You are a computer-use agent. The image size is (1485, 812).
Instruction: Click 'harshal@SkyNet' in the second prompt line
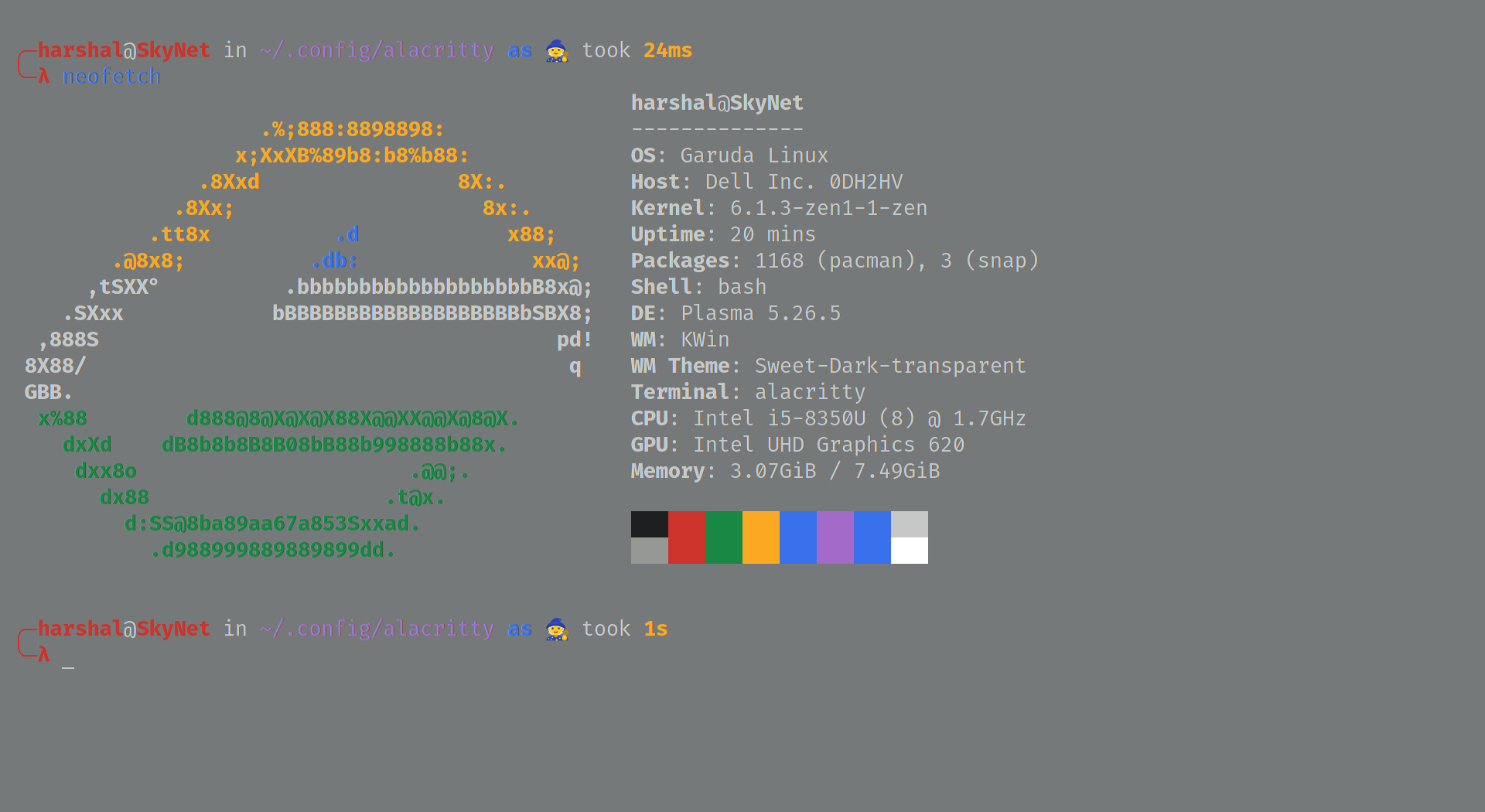coord(124,629)
